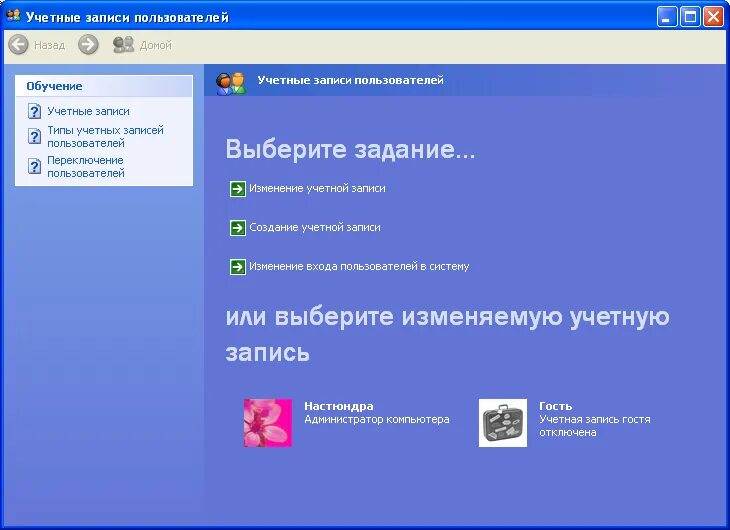Click the Back arrow icon in toolbar
Screen dimensions: 730x530
pos(19,45)
